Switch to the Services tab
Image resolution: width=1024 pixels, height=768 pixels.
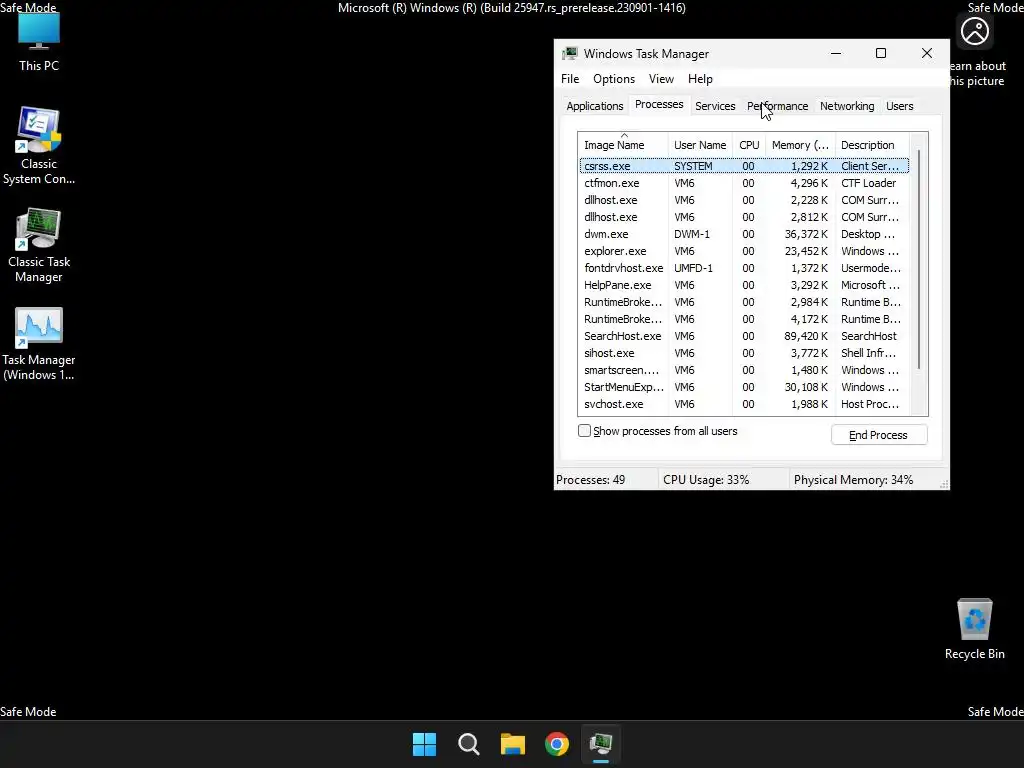coord(715,106)
